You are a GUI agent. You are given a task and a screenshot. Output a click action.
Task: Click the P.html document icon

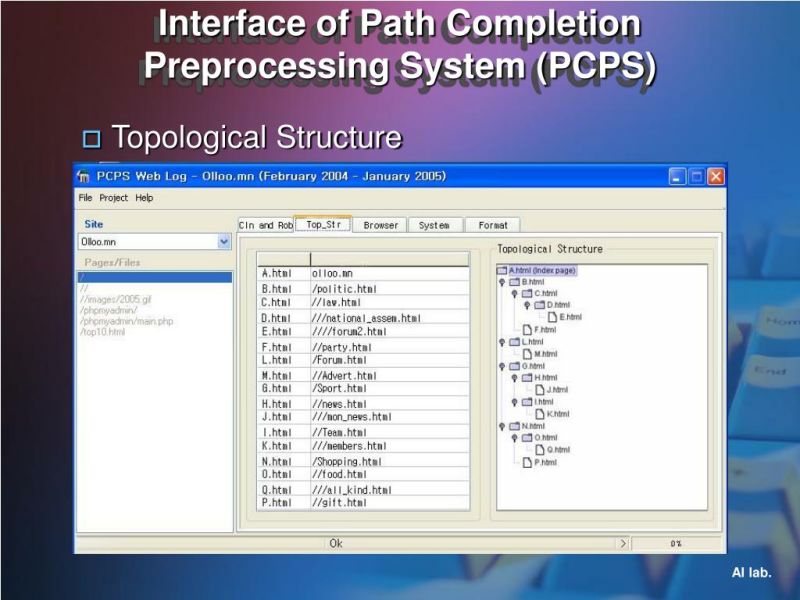[528, 463]
